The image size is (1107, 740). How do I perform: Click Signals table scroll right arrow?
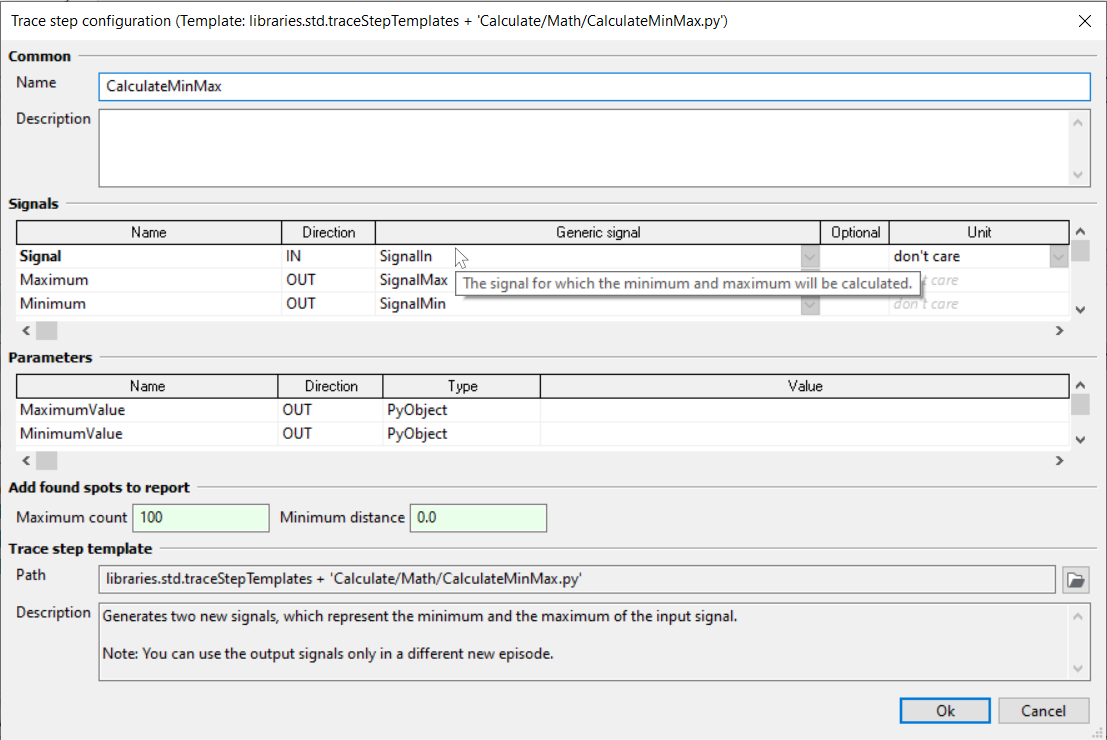coord(1059,330)
